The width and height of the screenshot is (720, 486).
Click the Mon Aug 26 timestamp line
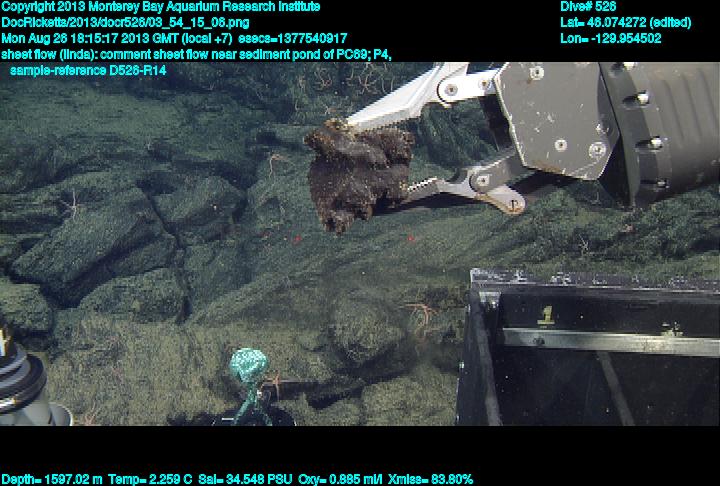click(174, 38)
